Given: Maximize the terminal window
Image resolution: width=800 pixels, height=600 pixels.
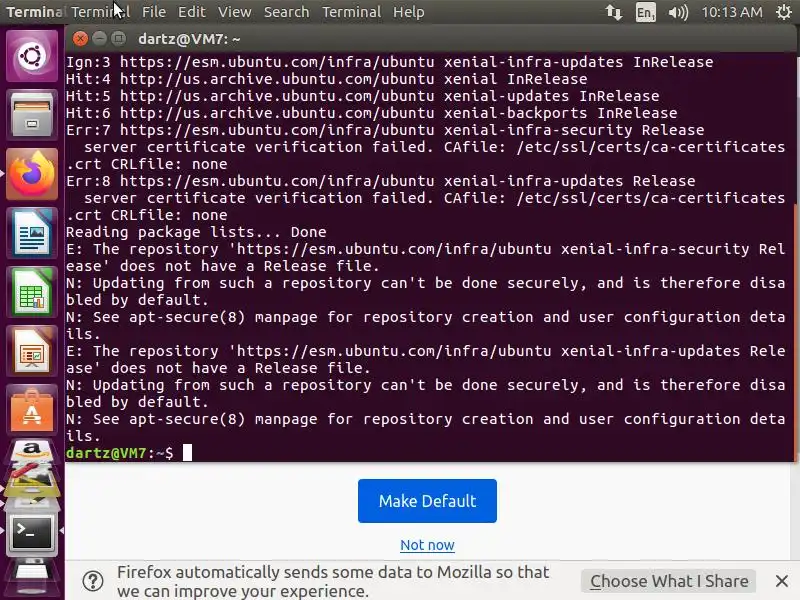Looking at the screenshot, I should tap(118, 38).
